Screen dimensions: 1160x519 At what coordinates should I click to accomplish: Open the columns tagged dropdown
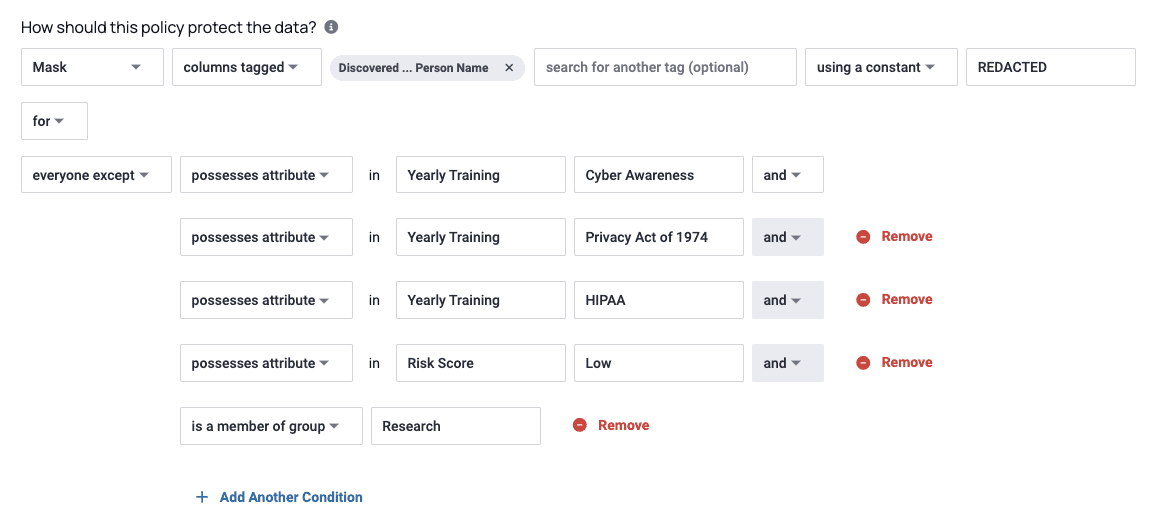(247, 67)
